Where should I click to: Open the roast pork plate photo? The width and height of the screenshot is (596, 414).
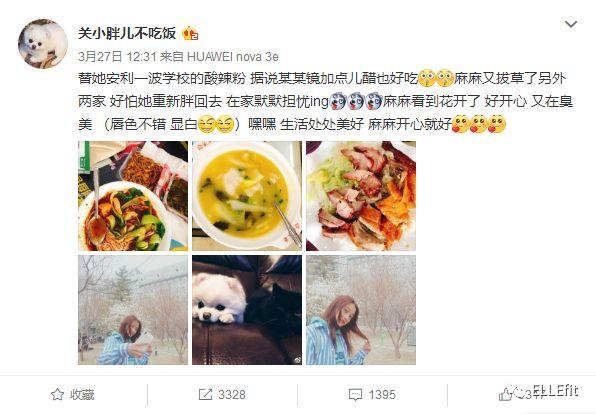click(361, 196)
